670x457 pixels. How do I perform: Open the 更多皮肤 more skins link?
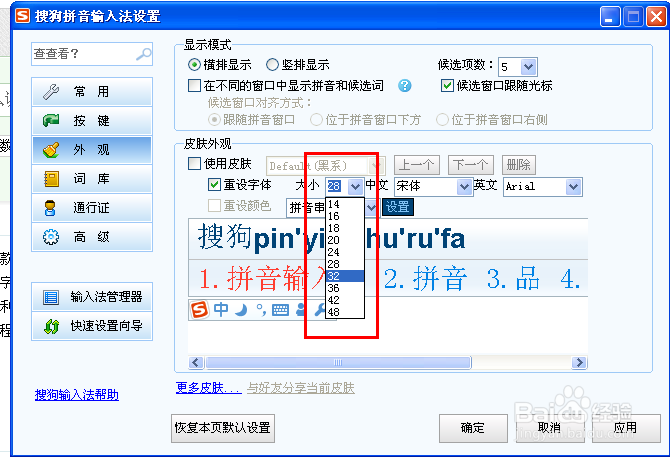[x=209, y=388]
